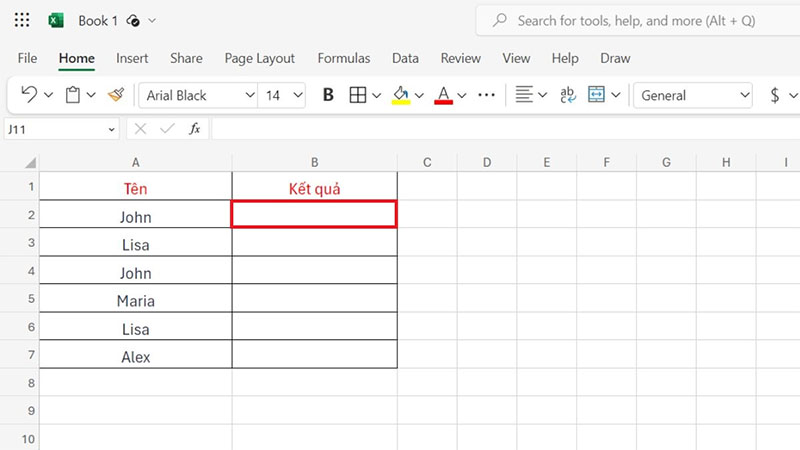The image size is (800, 450).
Task: Open the font size 14 dropdown
Action: (x=298, y=96)
